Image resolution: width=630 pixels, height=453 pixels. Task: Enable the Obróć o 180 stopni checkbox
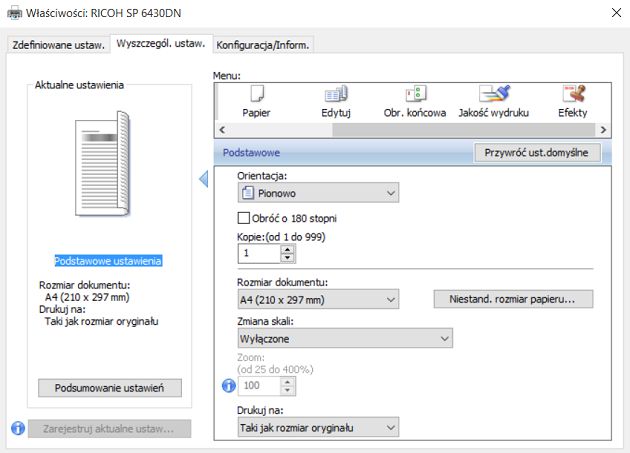[243, 218]
